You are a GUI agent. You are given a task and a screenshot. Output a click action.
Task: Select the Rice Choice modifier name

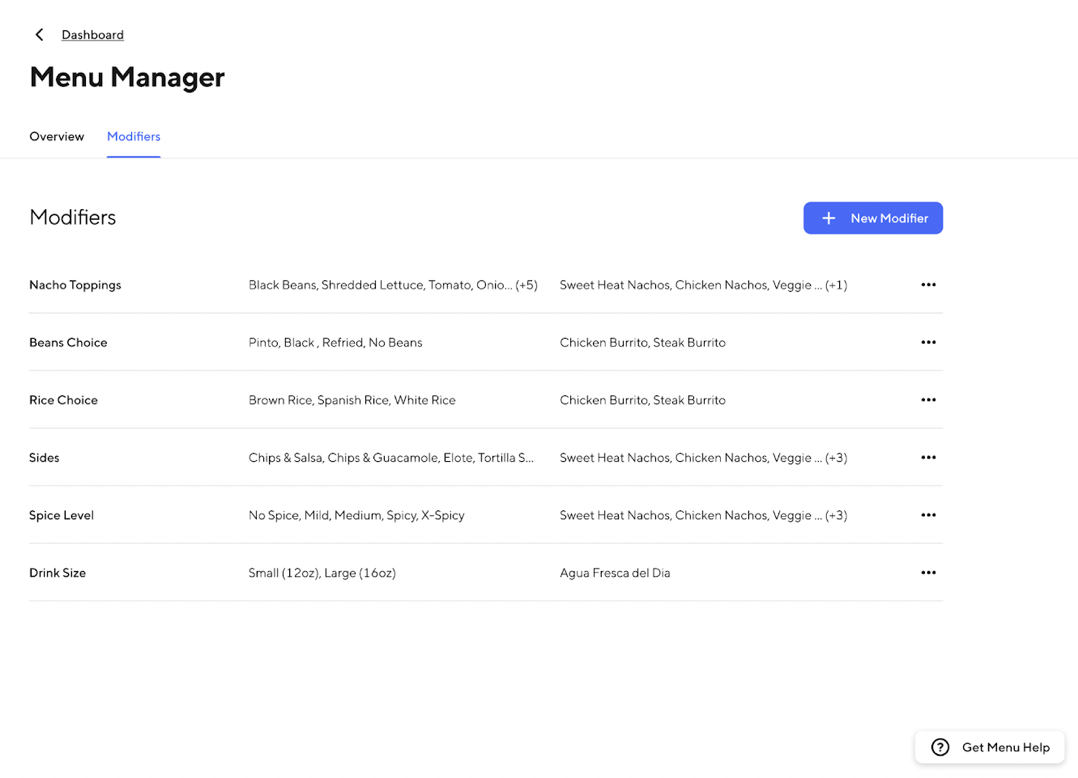(x=63, y=400)
